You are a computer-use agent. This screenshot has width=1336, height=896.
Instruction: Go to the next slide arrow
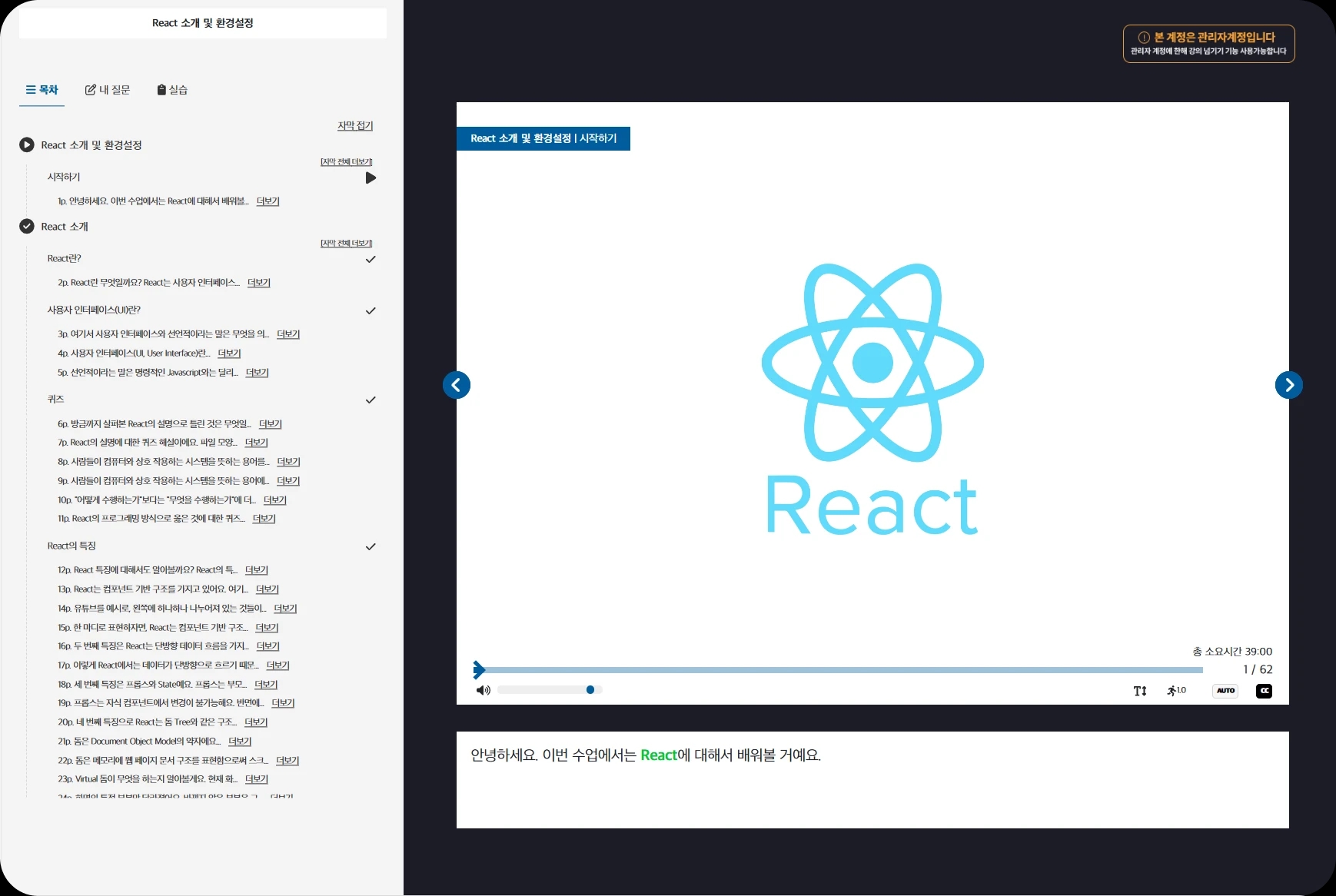tap(1289, 385)
